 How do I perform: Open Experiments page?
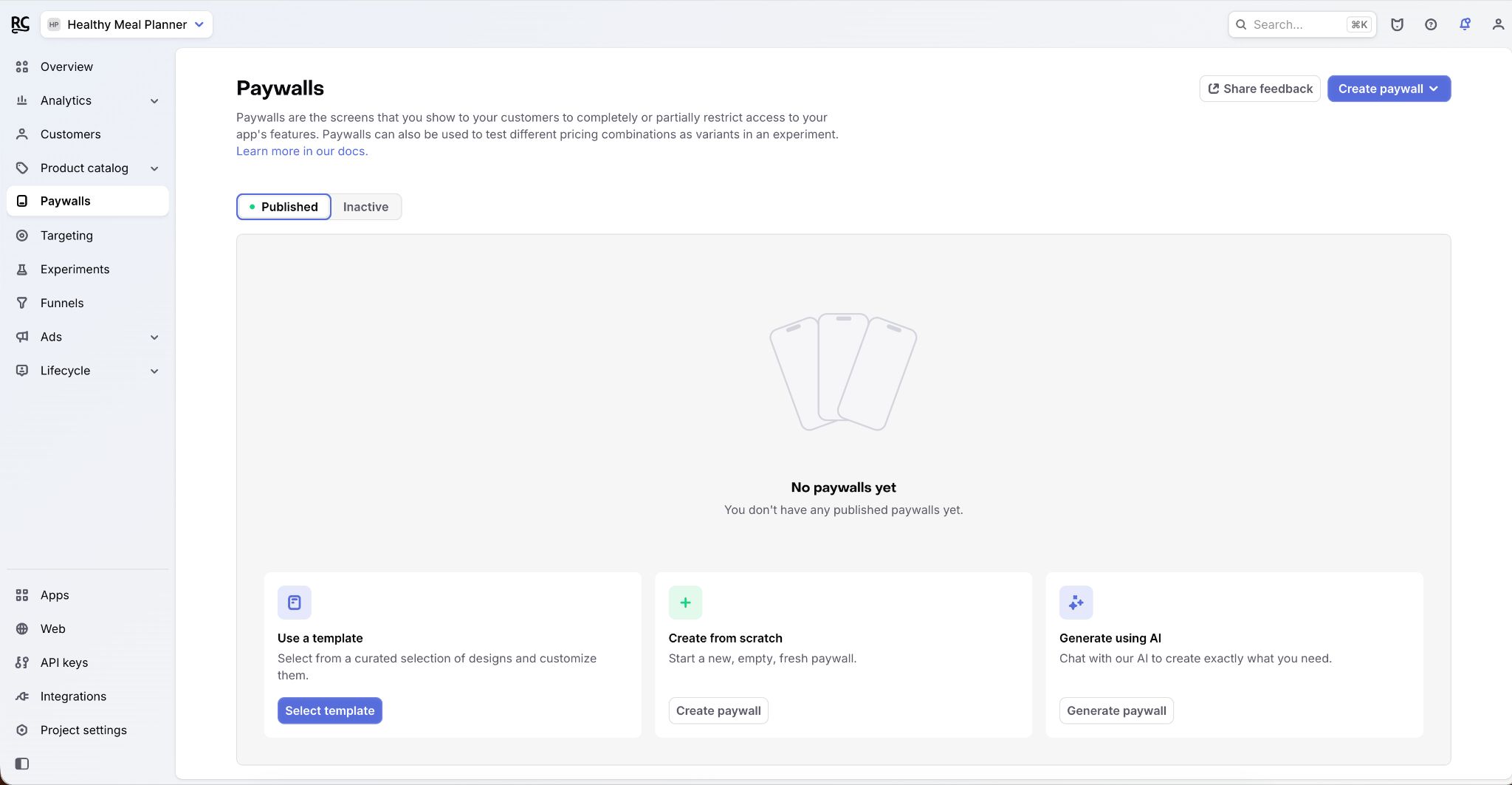click(88, 270)
